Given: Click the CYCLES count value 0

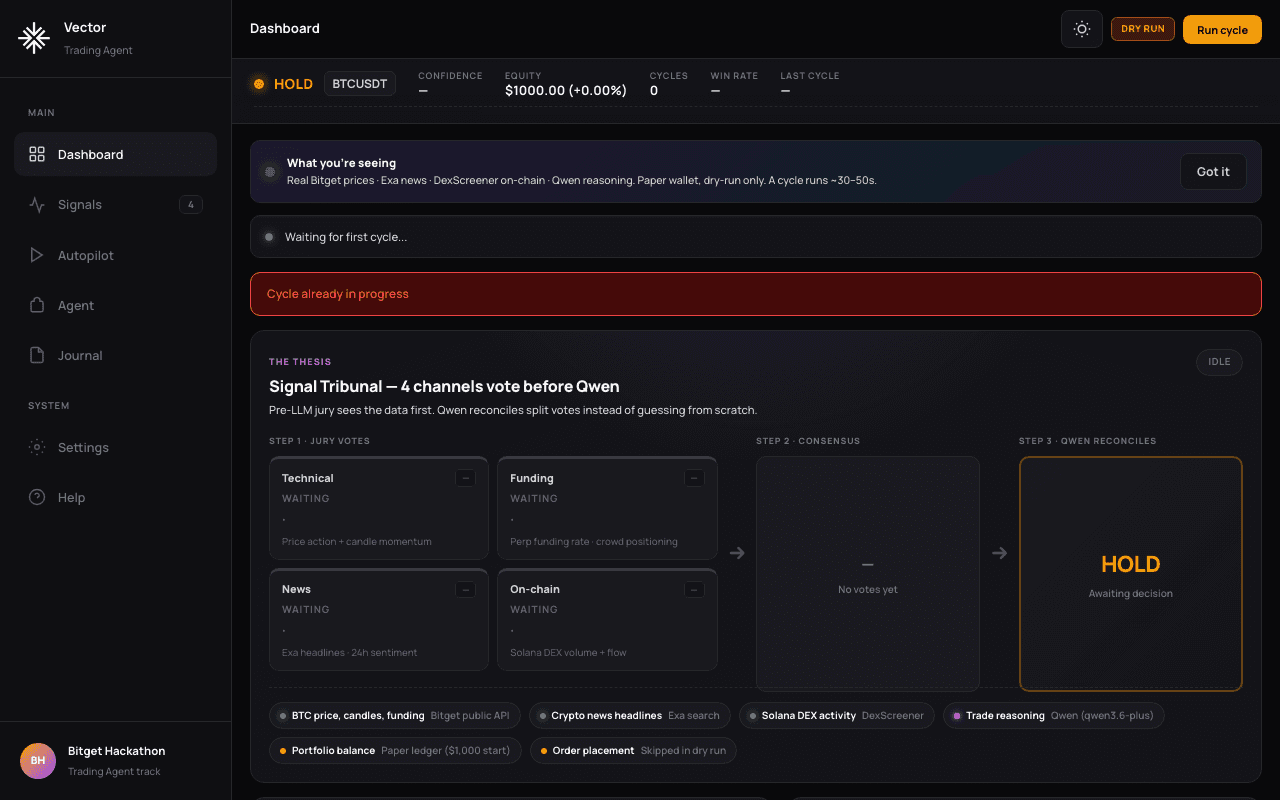Looking at the screenshot, I should [654, 90].
